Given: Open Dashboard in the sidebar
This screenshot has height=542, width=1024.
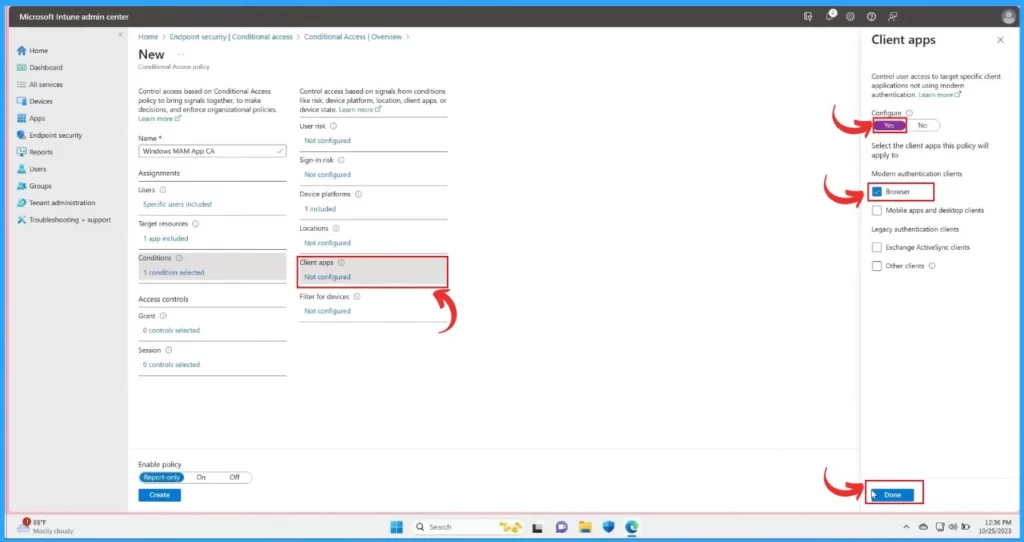Looking at the screenshot, I should tap(40, 67).
